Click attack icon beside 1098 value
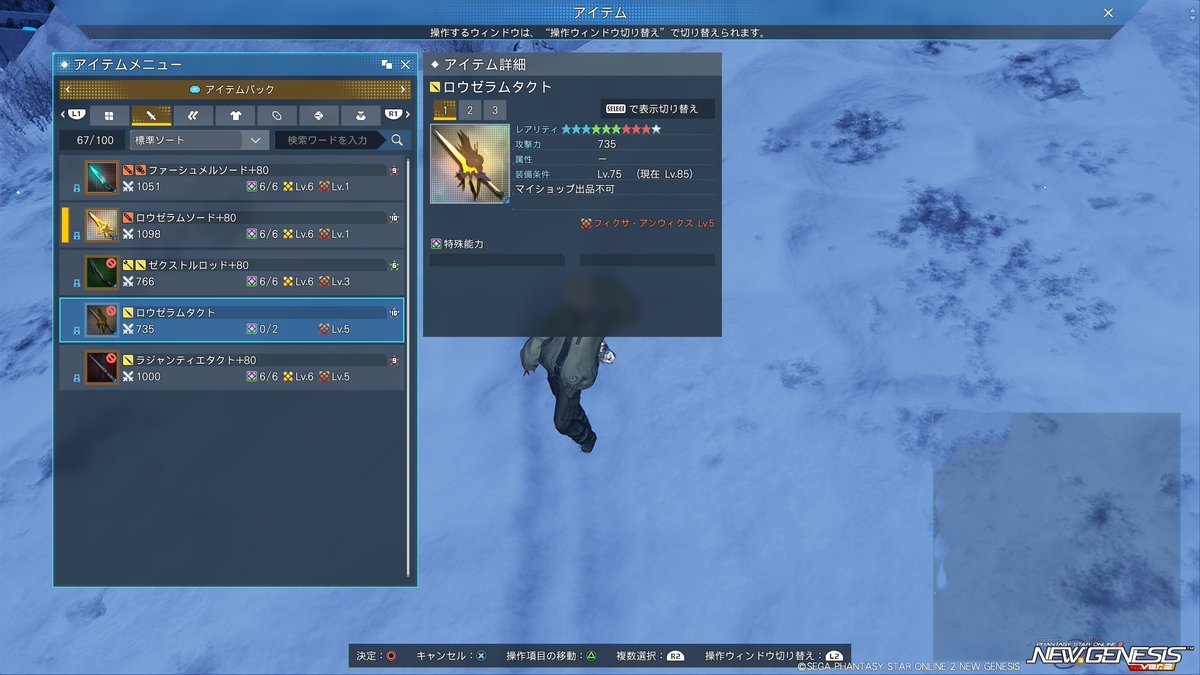This screenshot has width=1200, height=675. [128, 234]
